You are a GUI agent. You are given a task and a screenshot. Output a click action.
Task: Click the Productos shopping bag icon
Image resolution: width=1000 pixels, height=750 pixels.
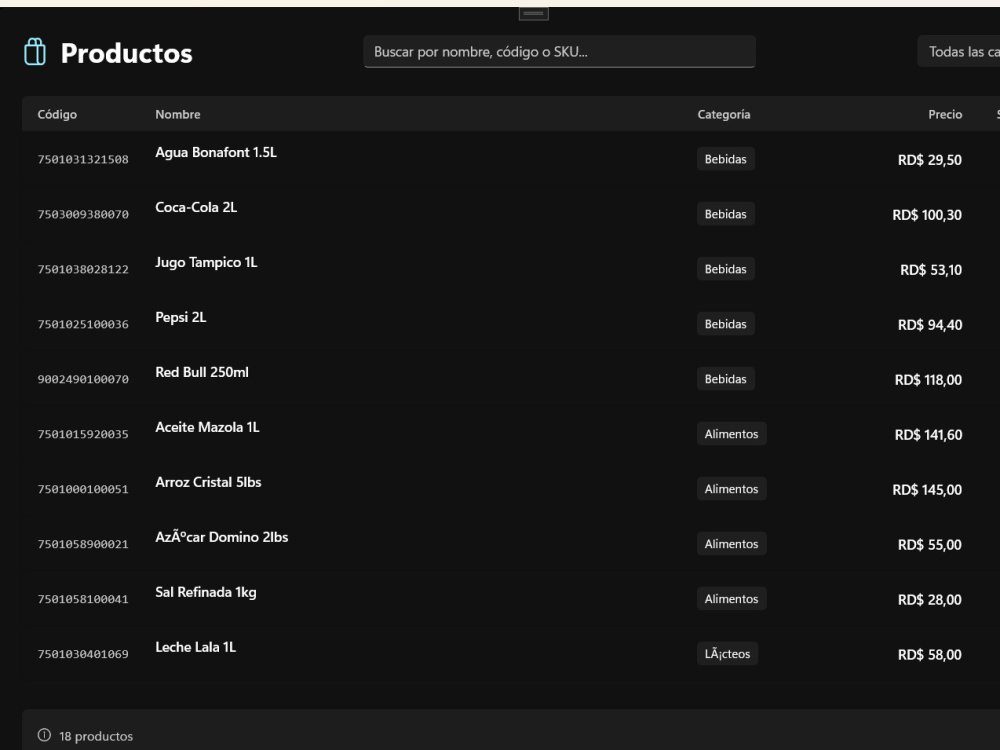35,52
